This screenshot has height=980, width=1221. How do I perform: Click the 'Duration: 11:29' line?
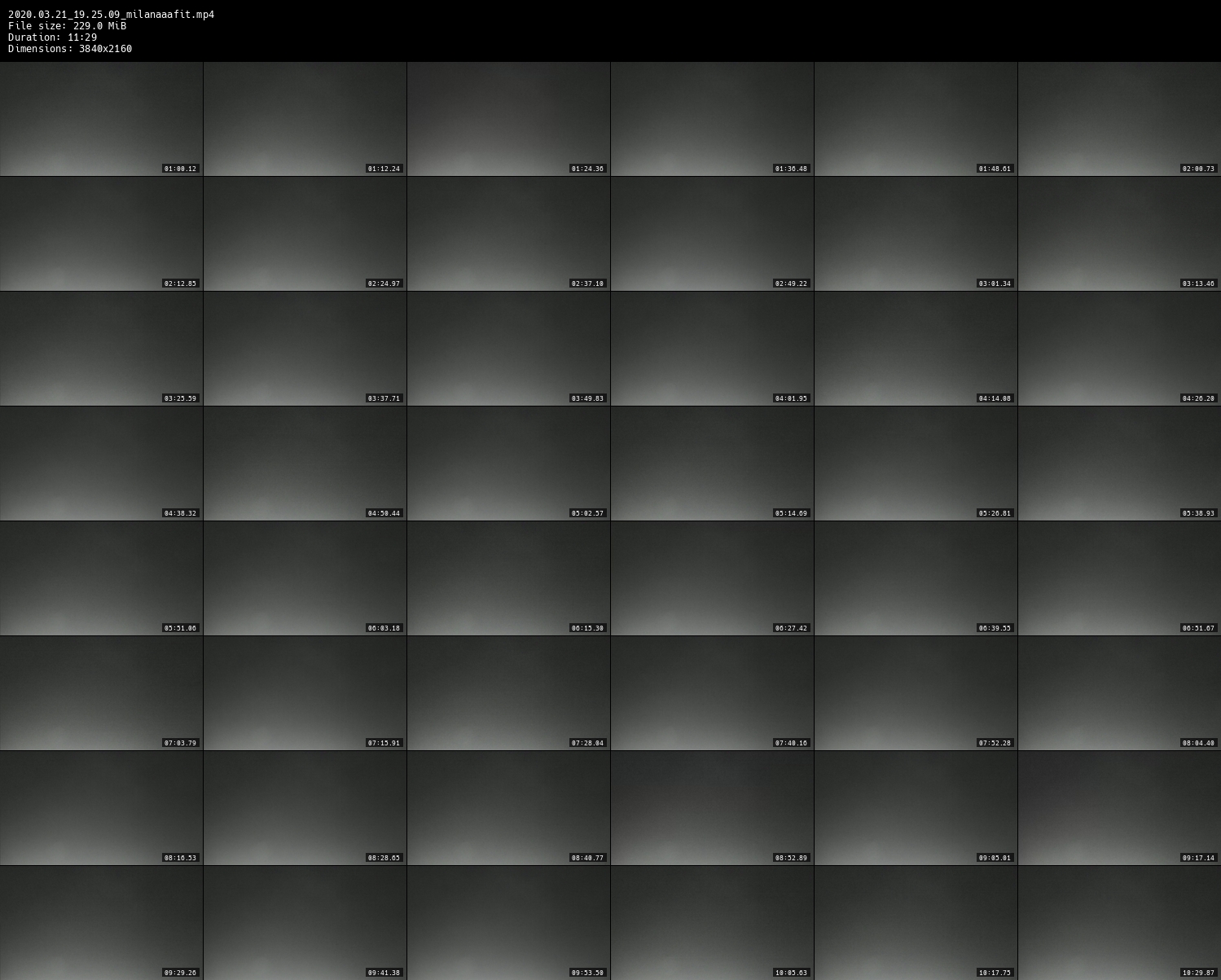pos(52,37)
